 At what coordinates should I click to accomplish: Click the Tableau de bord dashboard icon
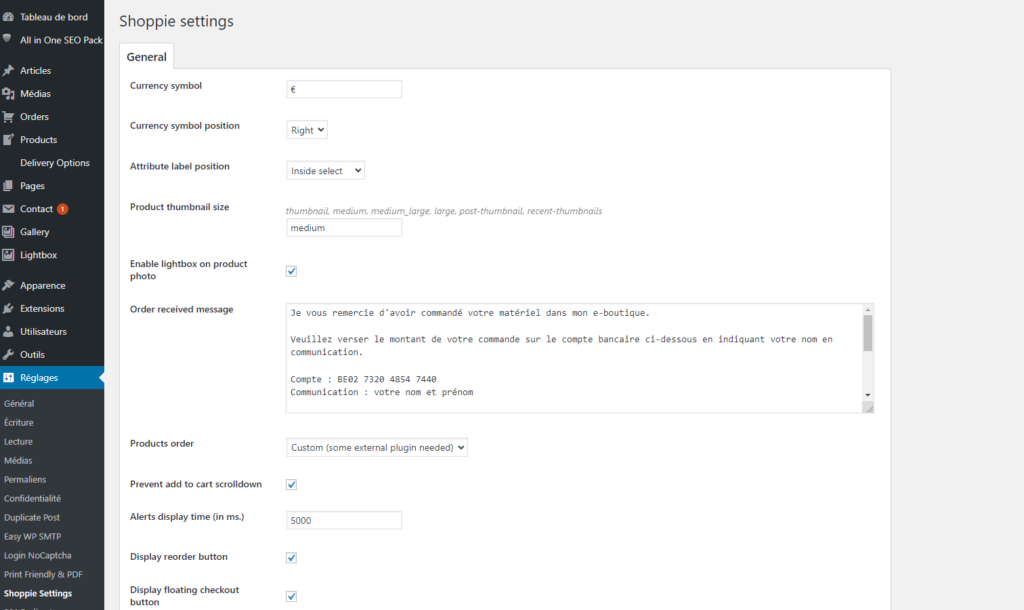(8, 17)
